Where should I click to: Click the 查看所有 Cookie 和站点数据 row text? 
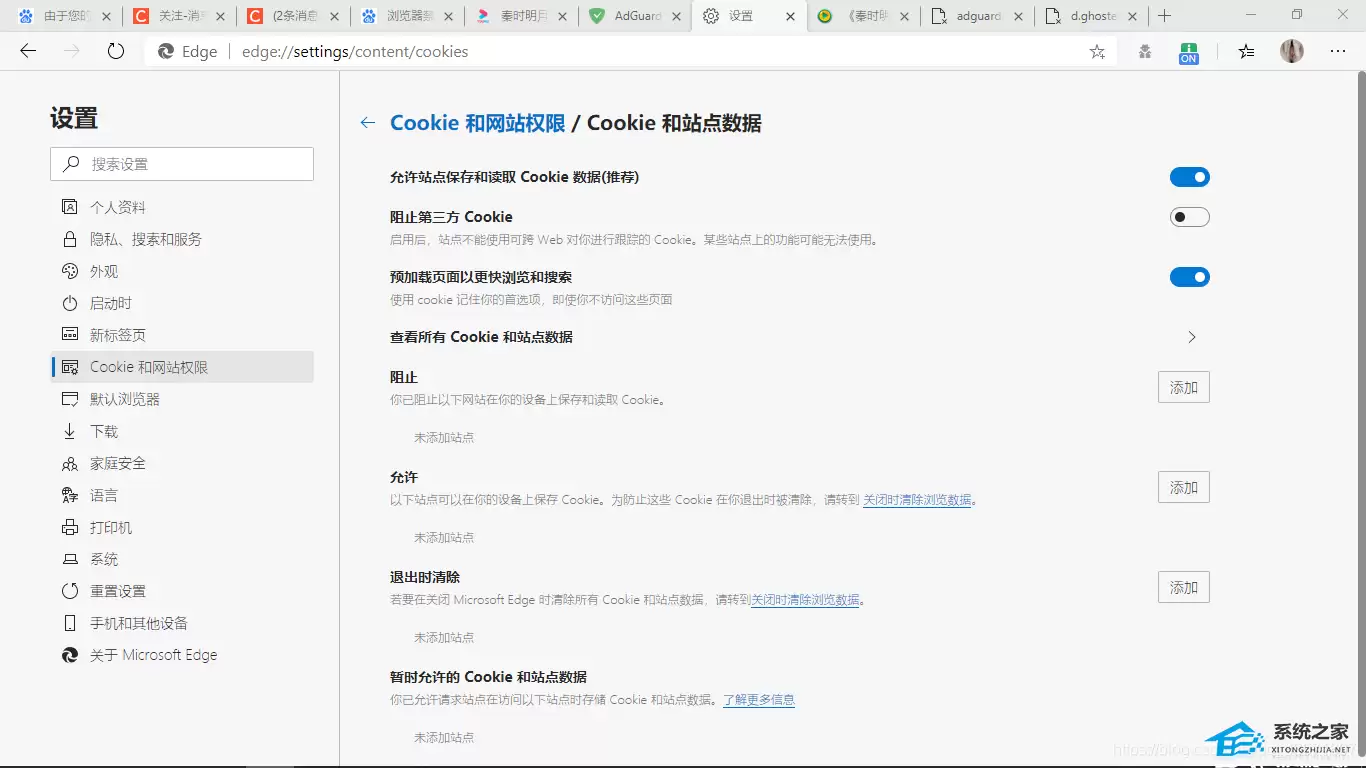coord(481,337)
